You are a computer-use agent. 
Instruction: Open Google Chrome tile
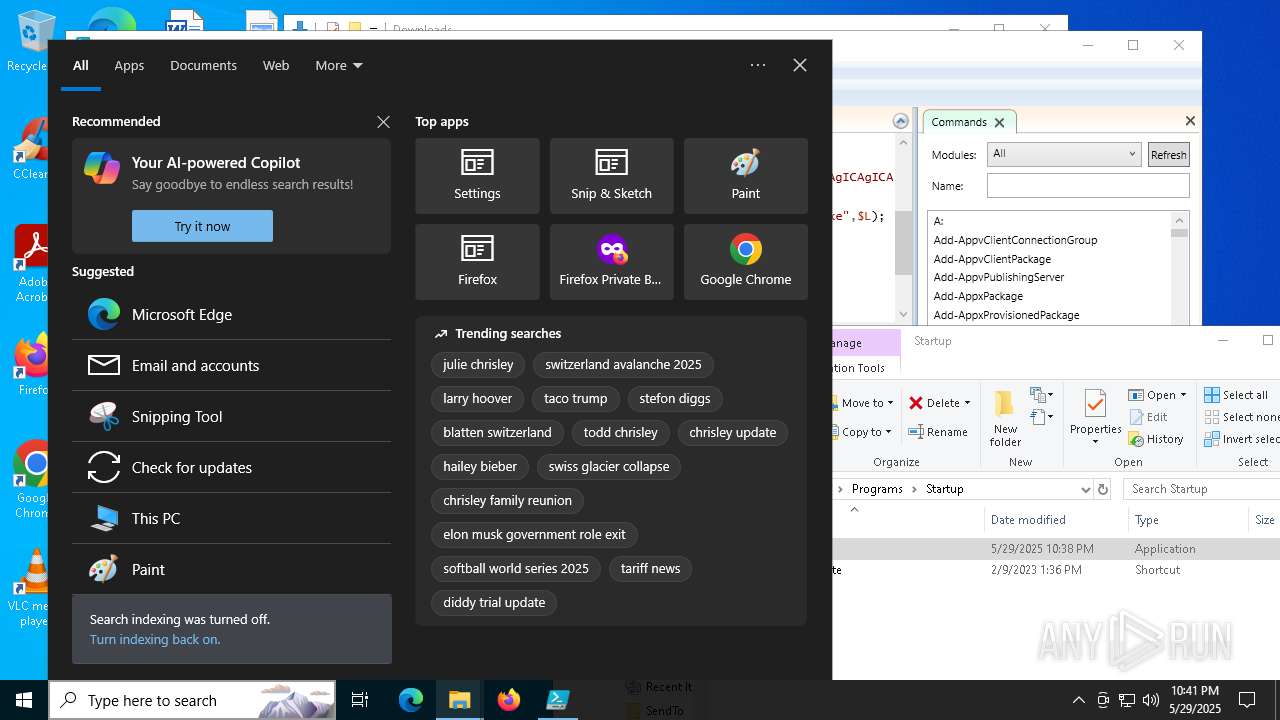click(x=745, y=262)
